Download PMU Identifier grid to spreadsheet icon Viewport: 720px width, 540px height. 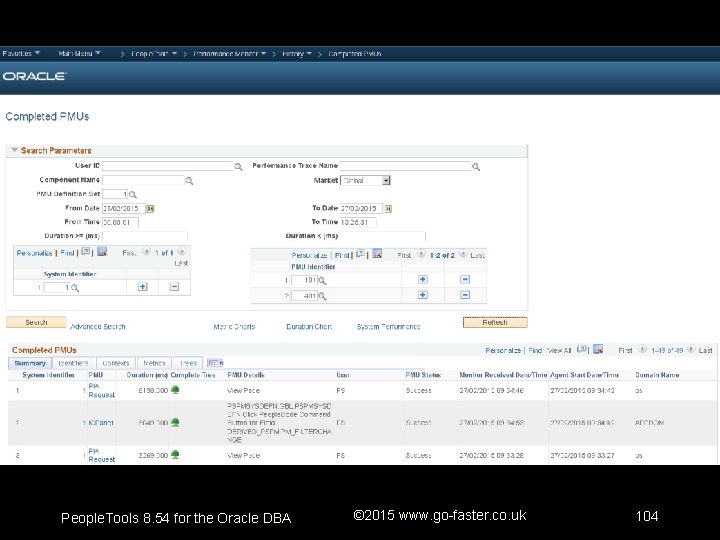pos(377,253)
